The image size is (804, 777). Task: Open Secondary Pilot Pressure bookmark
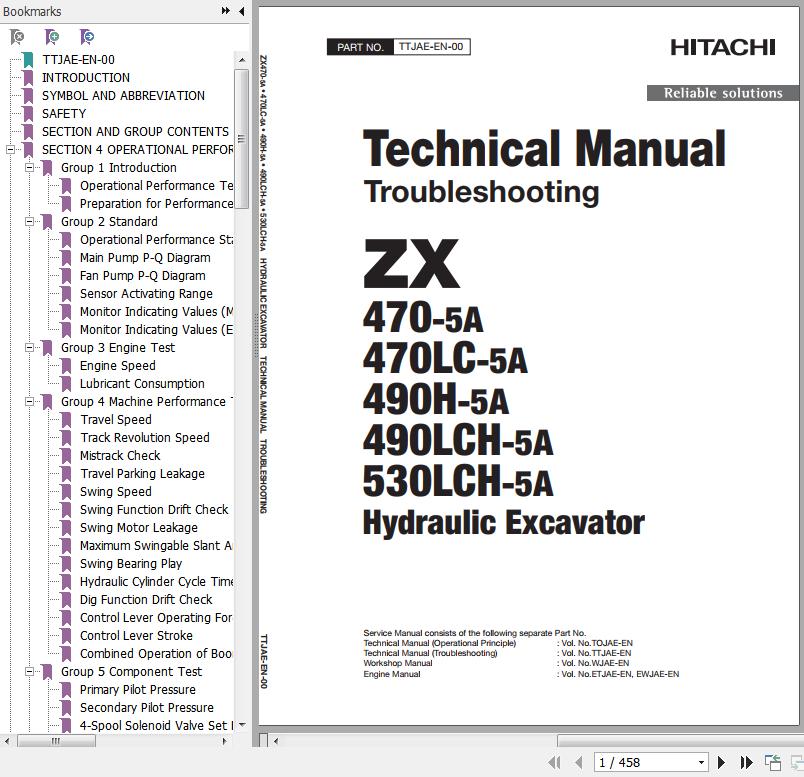147,707
